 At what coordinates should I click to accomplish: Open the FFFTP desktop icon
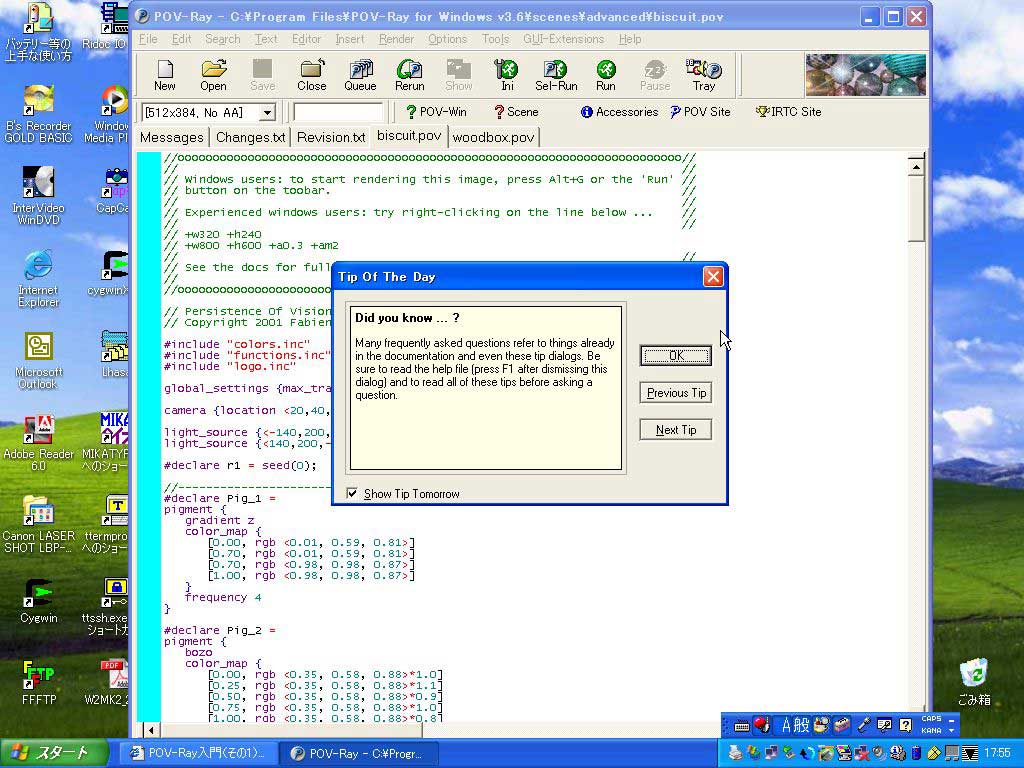coord(39,683)
